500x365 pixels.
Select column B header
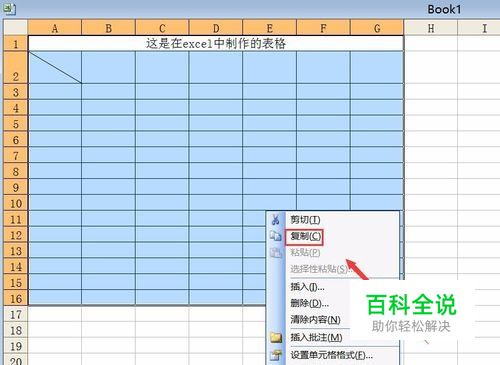(109, 28)
